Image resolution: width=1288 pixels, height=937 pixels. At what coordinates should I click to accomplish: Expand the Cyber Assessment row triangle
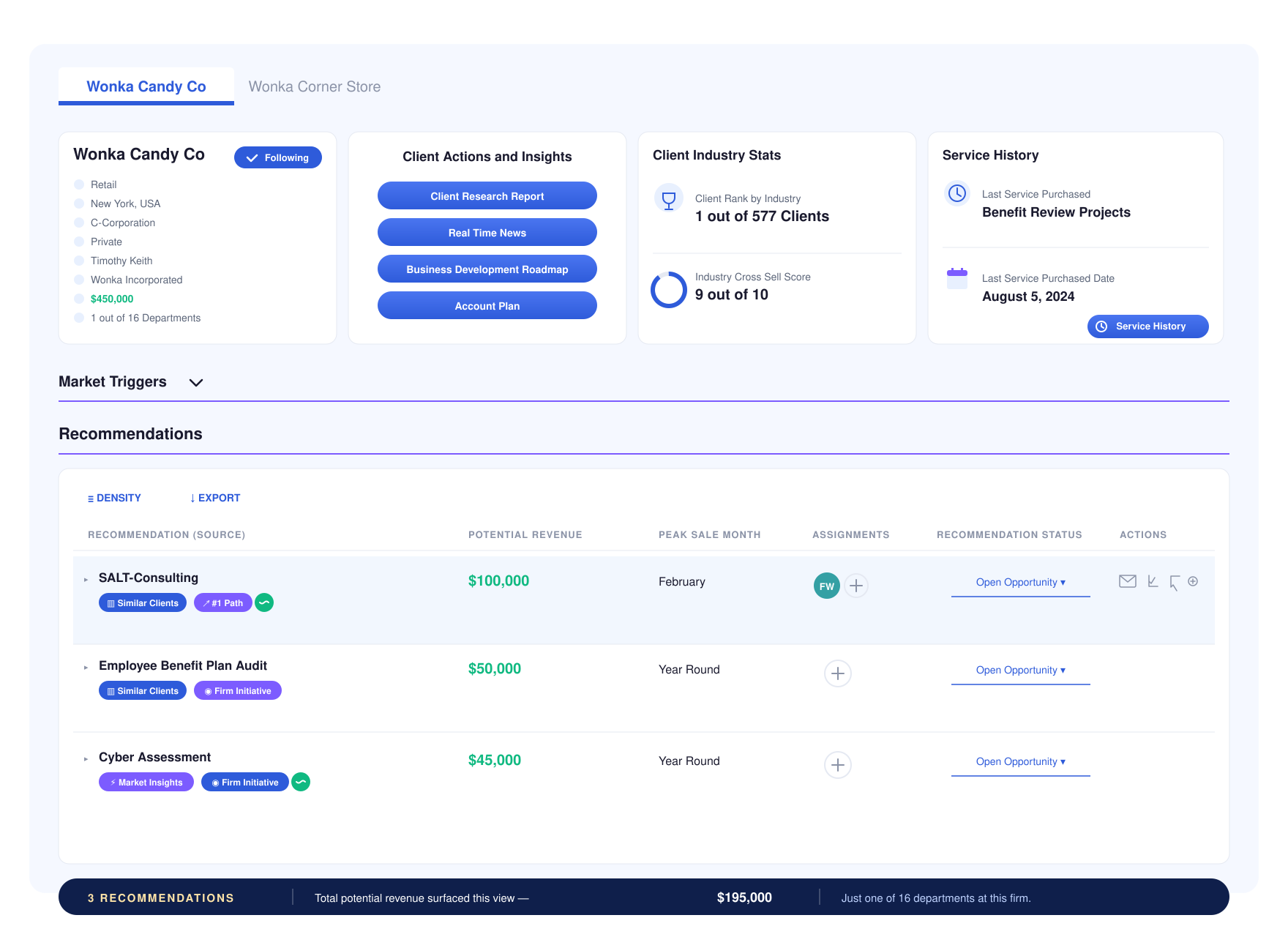coord(86,759)
